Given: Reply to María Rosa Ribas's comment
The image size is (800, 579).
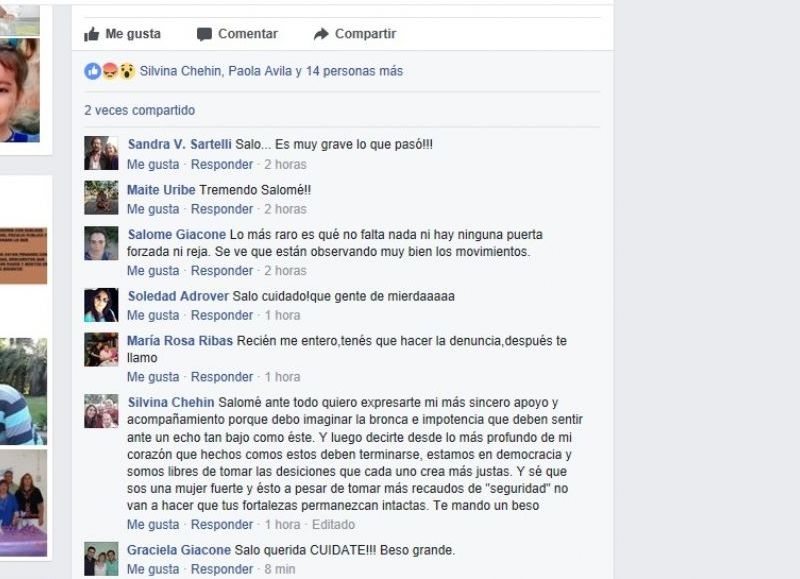Looking at the screenshot, I should pyautogui.click(x=222, y=377).
